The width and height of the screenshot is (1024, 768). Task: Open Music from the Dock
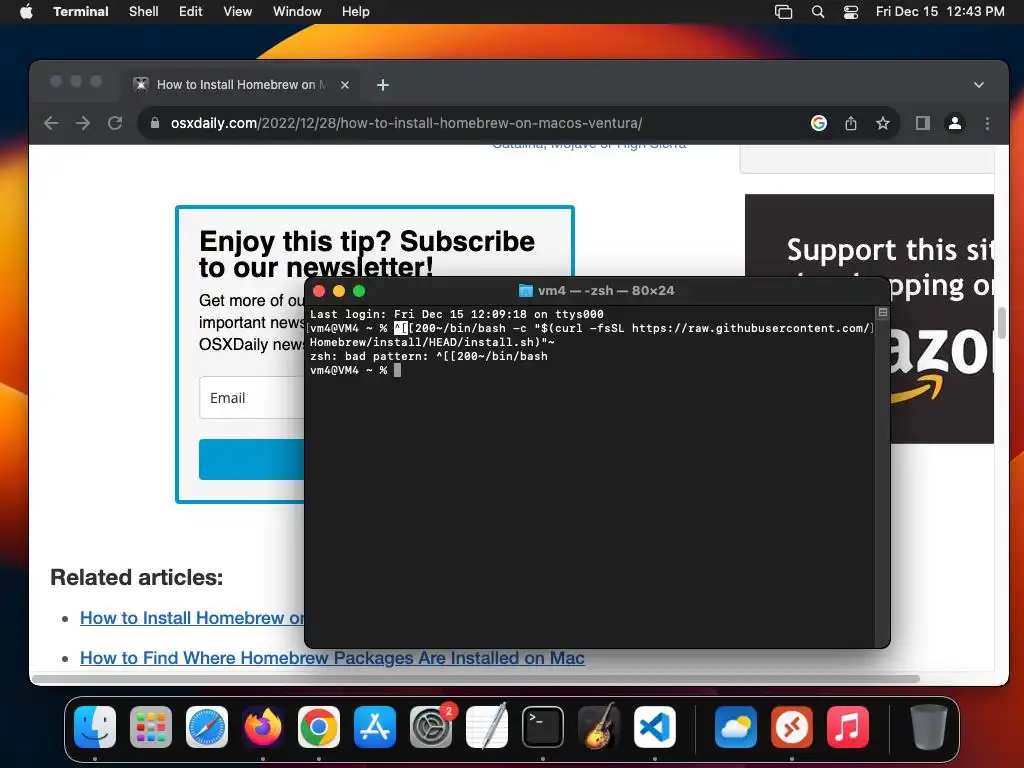pyautogui.click(x=848, y=727)
